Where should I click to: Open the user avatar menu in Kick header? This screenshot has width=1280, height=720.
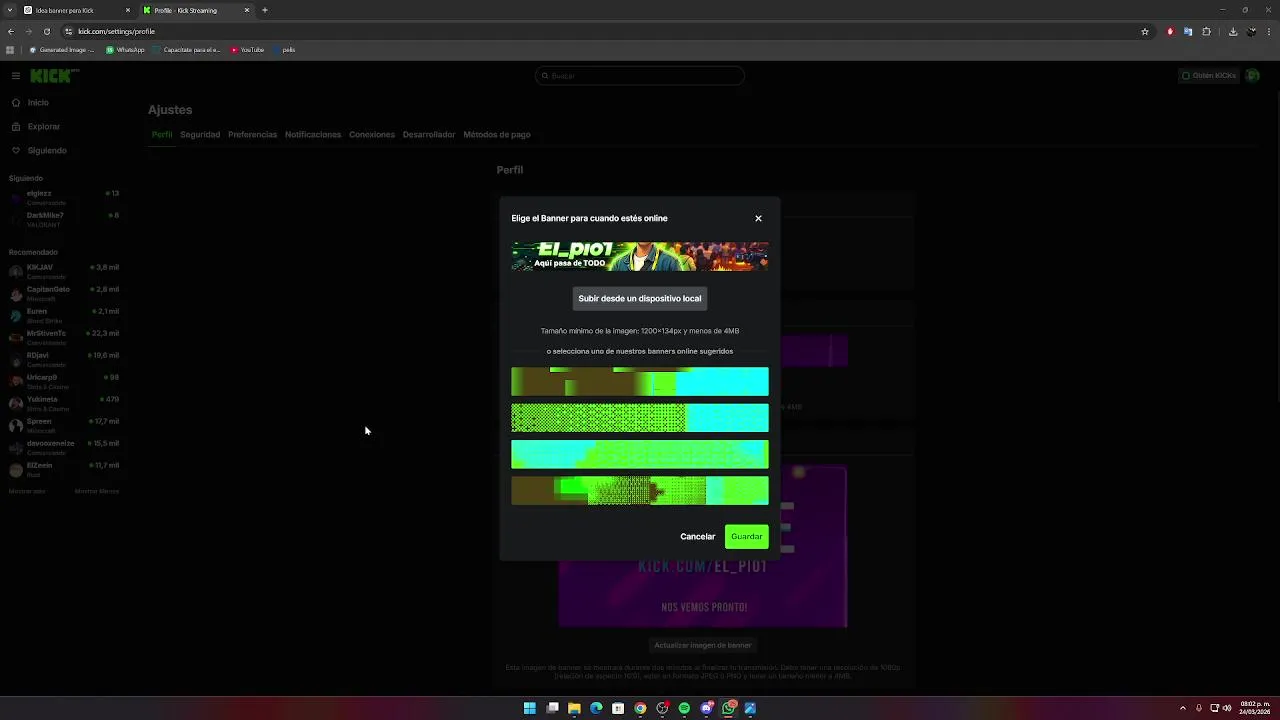[1253, 76]
